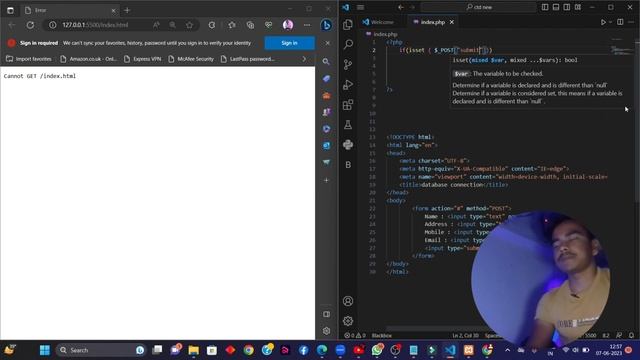Open a new tab in Edge

click(127, 10)
